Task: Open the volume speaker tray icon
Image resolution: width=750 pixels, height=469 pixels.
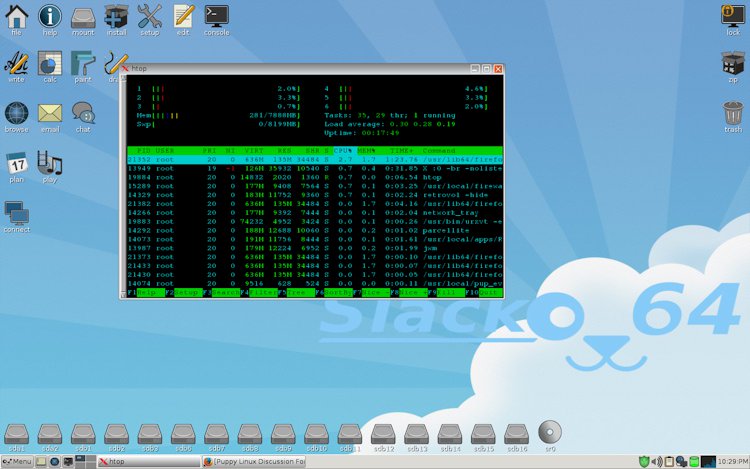Action: tap(657, 462)
